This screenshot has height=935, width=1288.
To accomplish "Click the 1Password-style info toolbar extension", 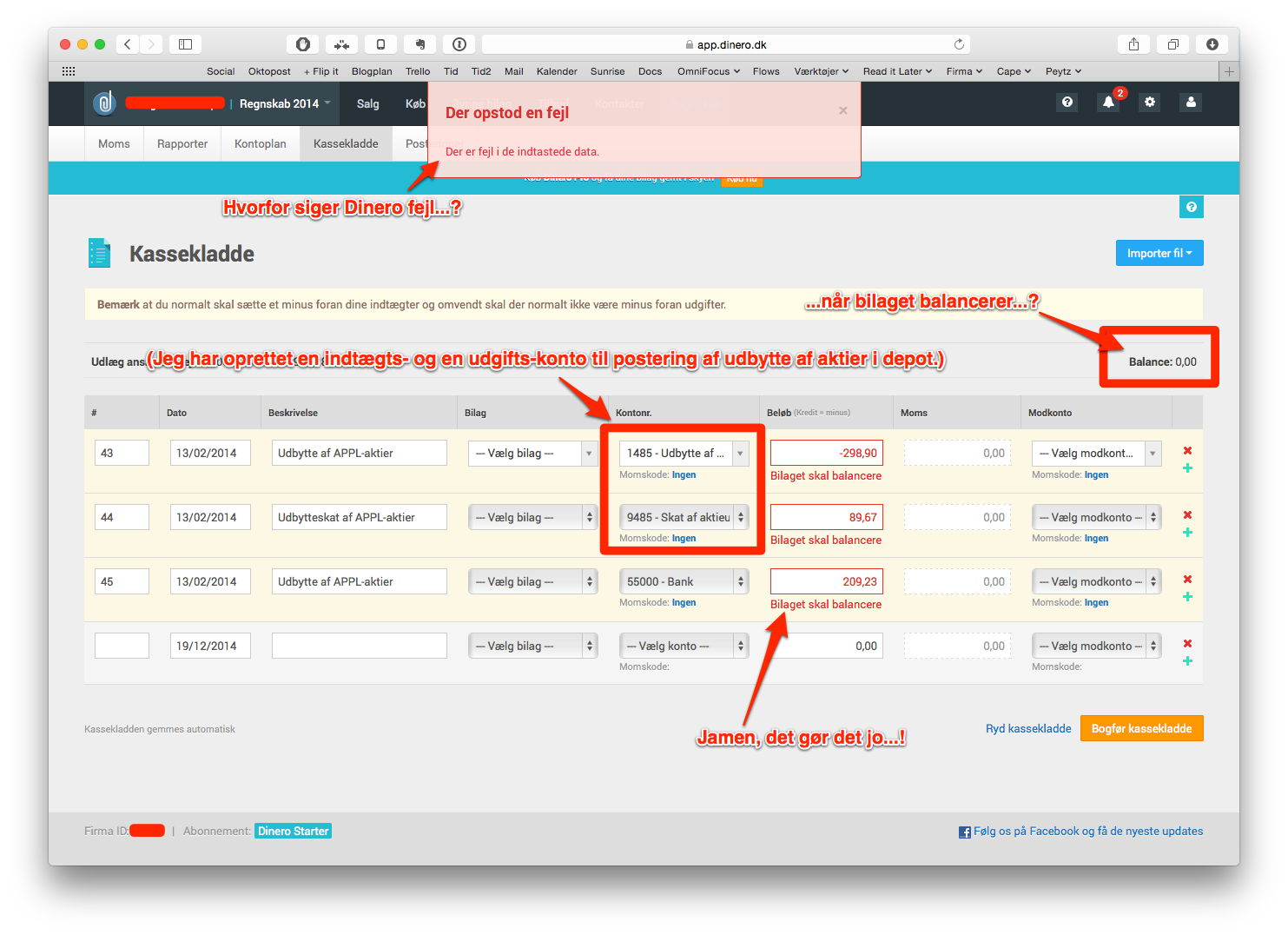I will (x=459, y=44).
